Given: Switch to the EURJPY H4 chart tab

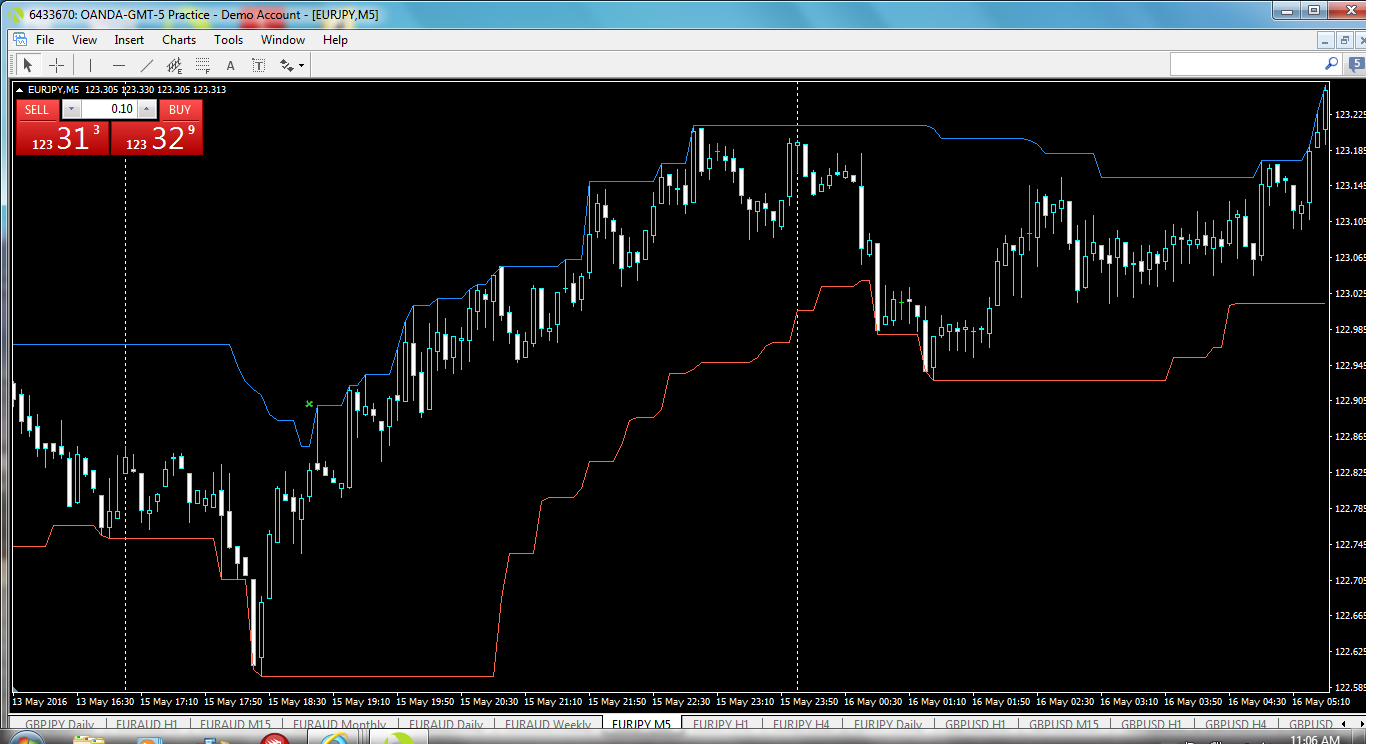Looking at the screenshot, I should click(x=802, y=724).
